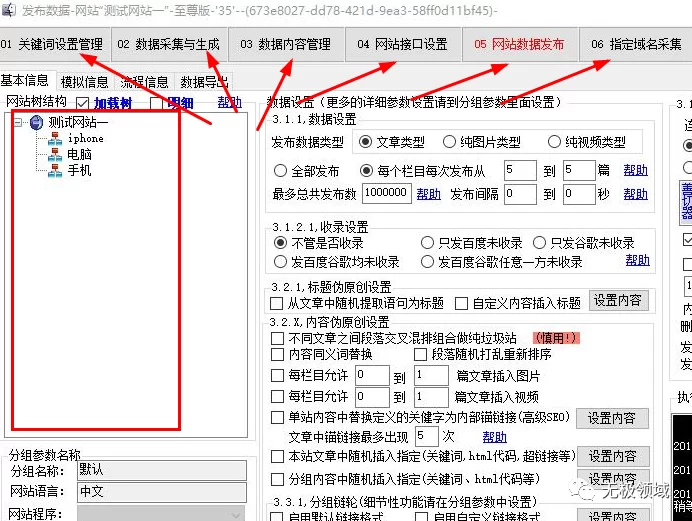Open tab 06 指定域名采集
The image size is (692, 521).
point(636,44)
